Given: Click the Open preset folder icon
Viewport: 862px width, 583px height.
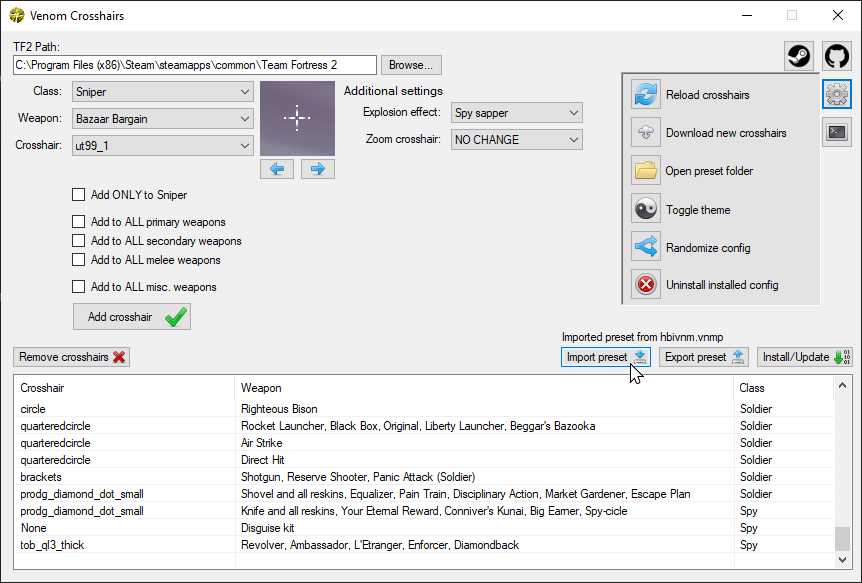Looking at the screenshot, I should [645, 170].
